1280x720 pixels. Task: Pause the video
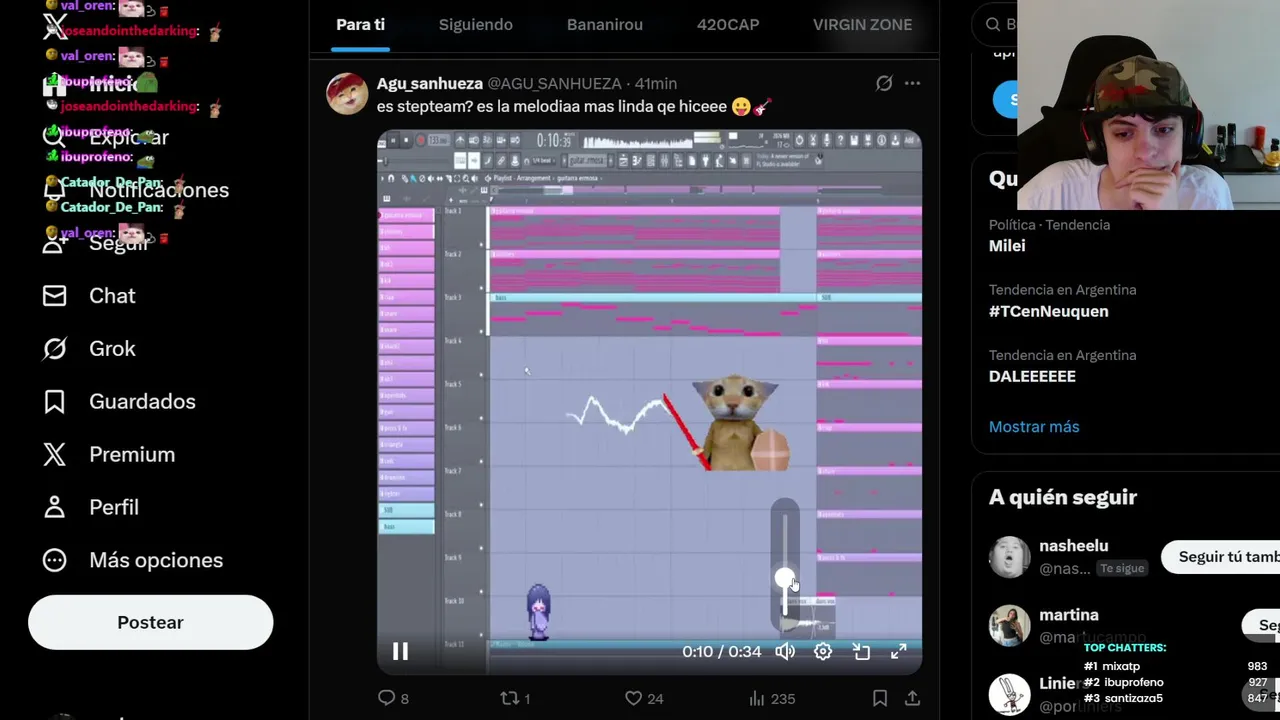400,652
